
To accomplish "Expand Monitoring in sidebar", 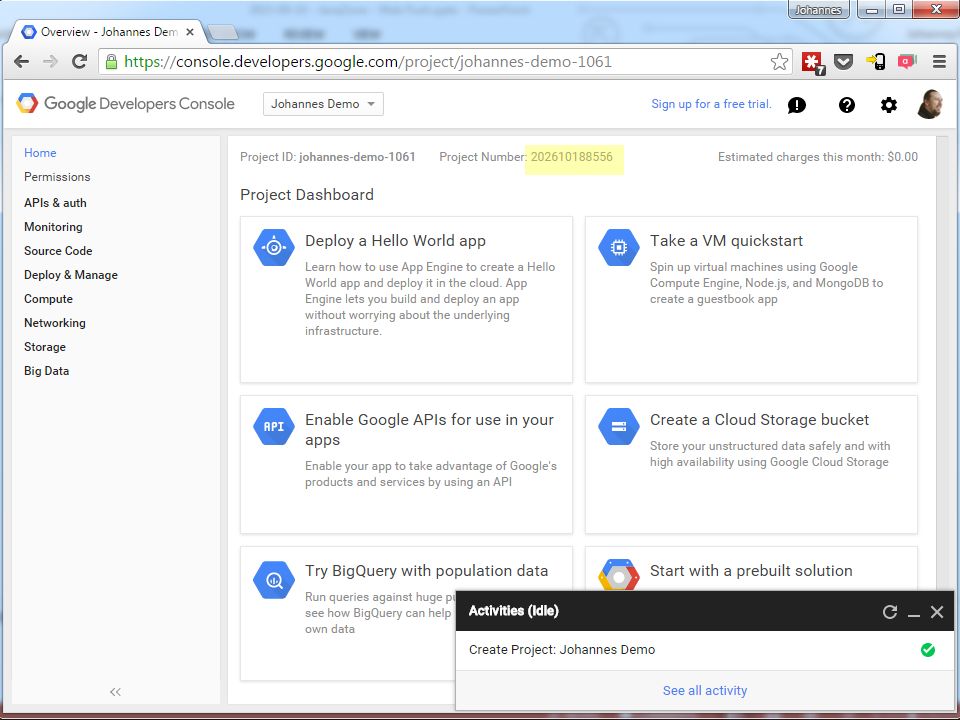I will [x=53, y=227].
